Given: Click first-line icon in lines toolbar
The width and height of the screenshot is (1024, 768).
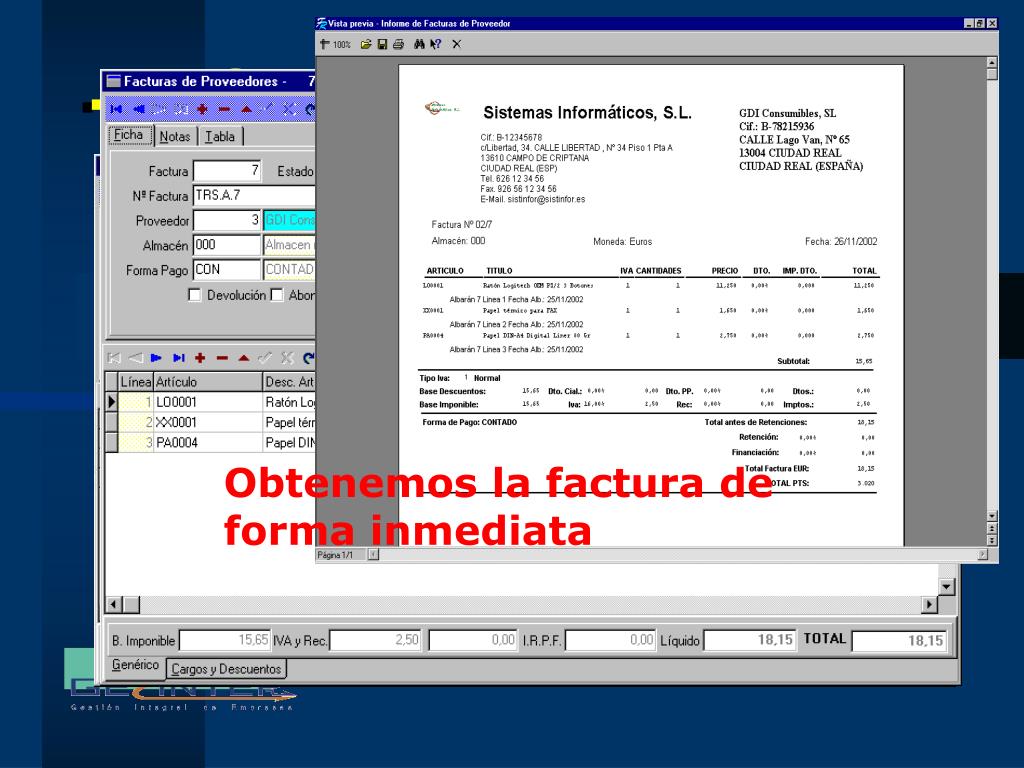Looking at the screenshot, I should point(114,358).
